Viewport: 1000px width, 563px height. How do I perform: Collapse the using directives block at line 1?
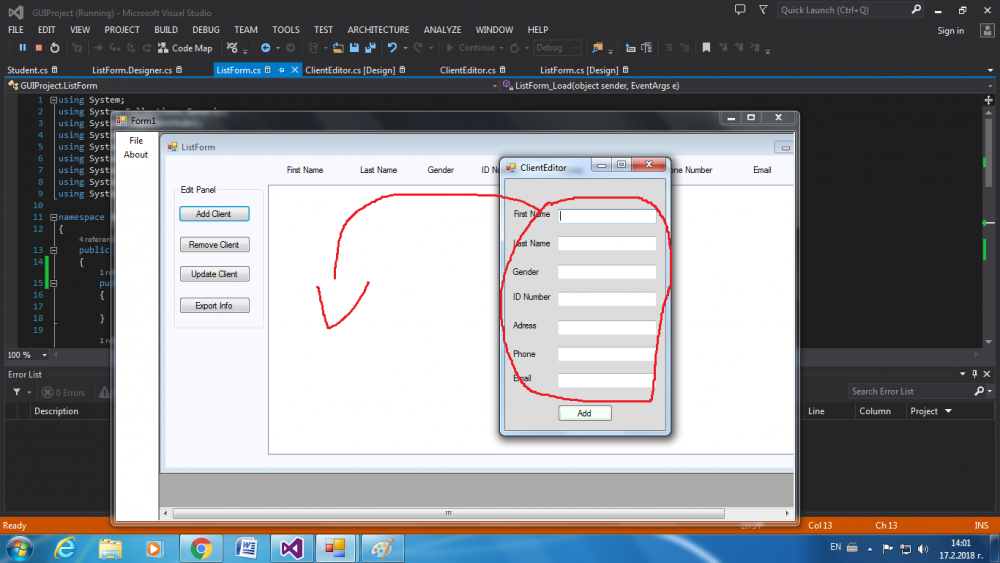click(x=54, y=100)
